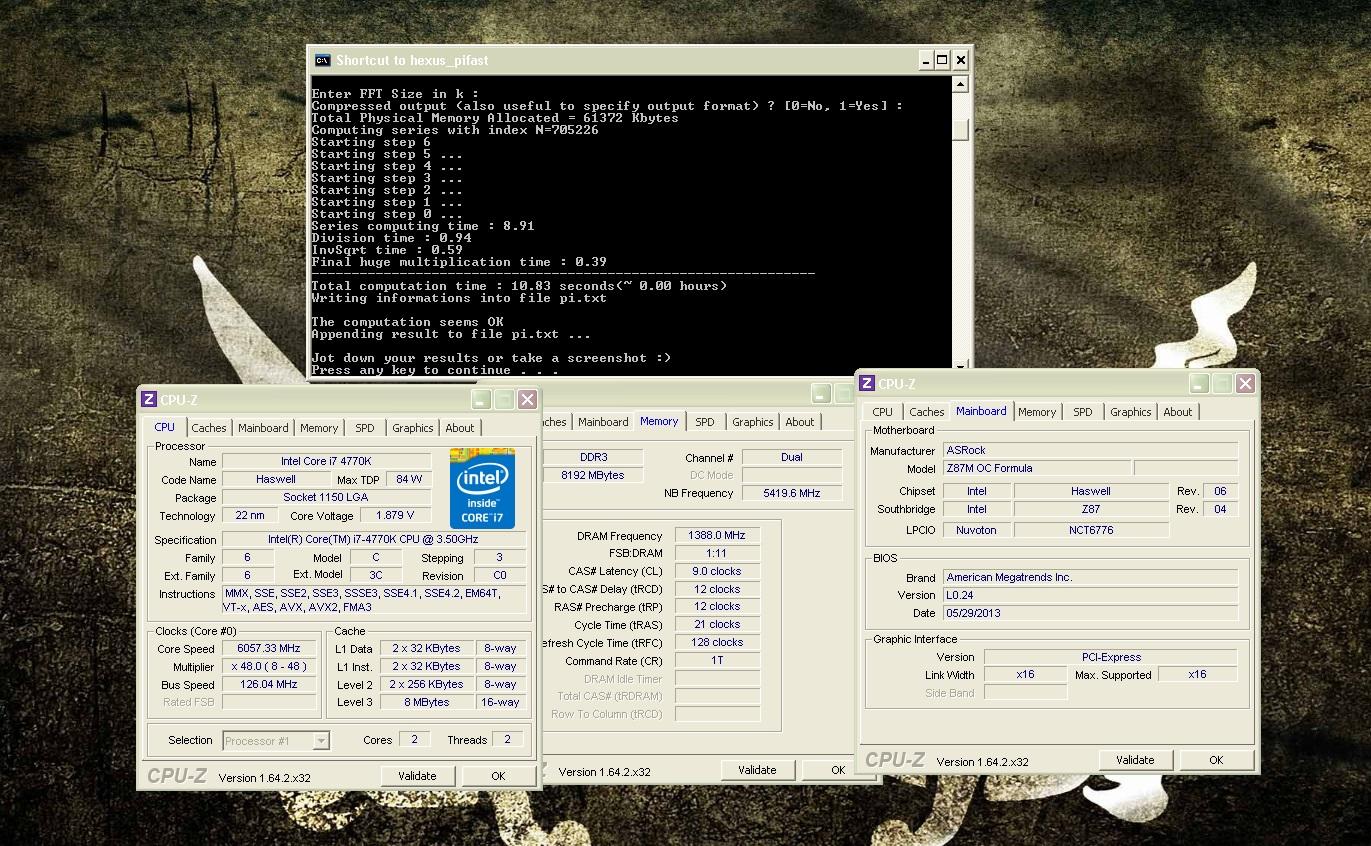This screenshot has width=1371, height=846.
Task: Click the Intel Core i7 logo badge
Action: tap(483, 488)
